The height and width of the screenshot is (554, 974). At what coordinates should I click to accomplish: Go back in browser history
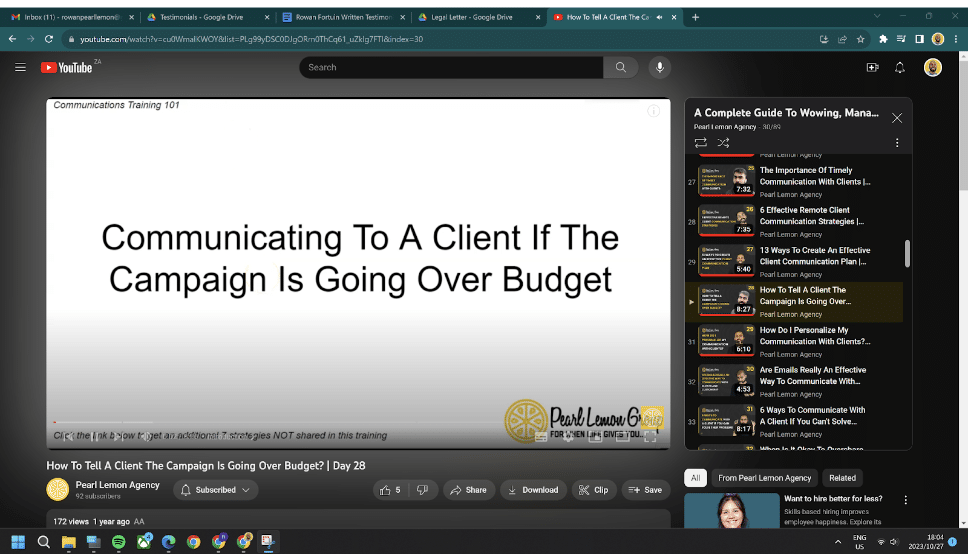point(12,39)
